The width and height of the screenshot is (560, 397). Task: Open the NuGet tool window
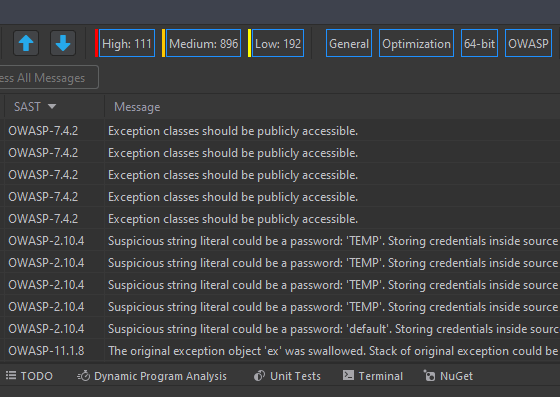(x=448, y=376)
